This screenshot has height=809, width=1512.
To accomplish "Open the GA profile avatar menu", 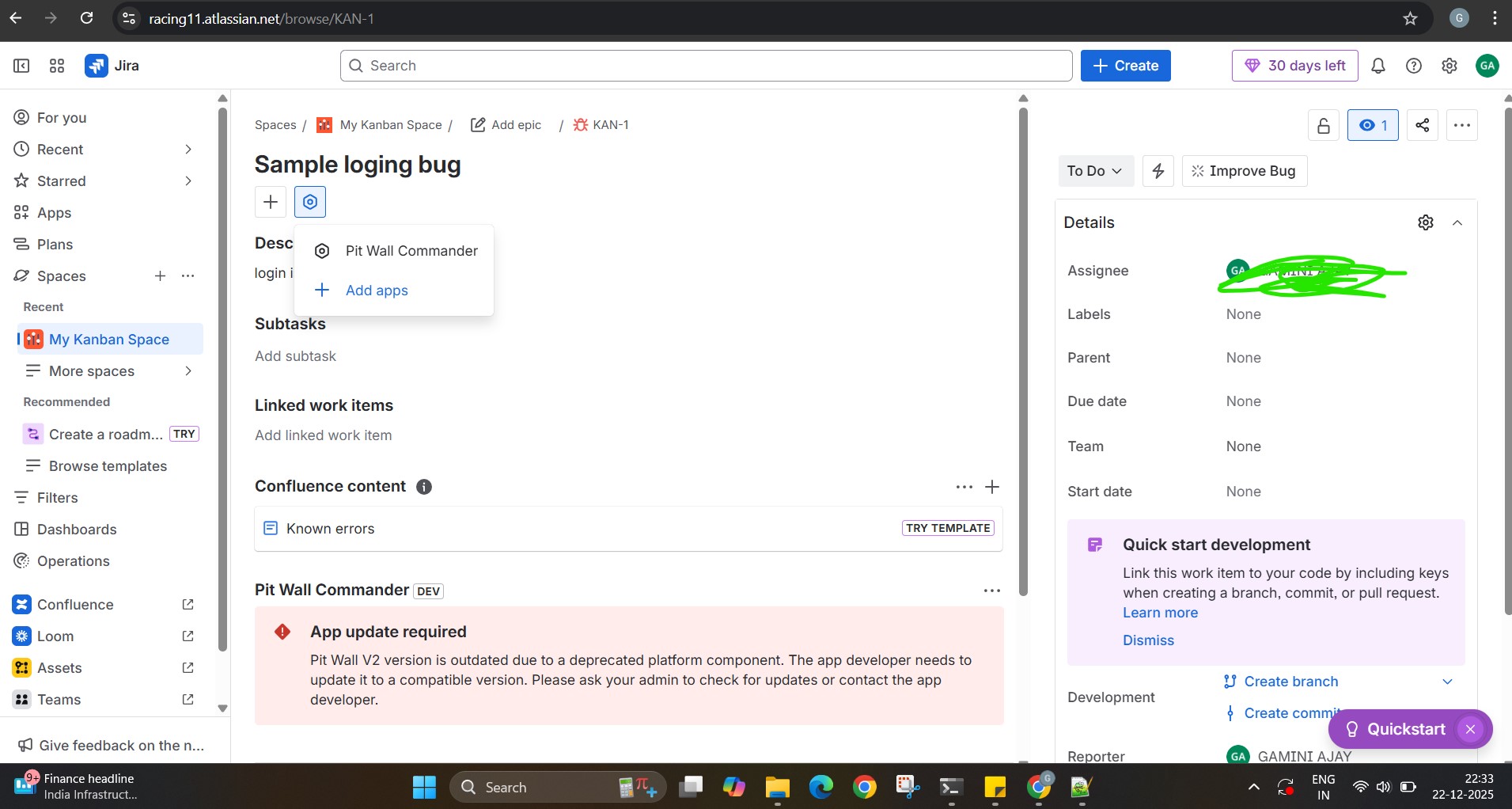I will click(1487, 66).
